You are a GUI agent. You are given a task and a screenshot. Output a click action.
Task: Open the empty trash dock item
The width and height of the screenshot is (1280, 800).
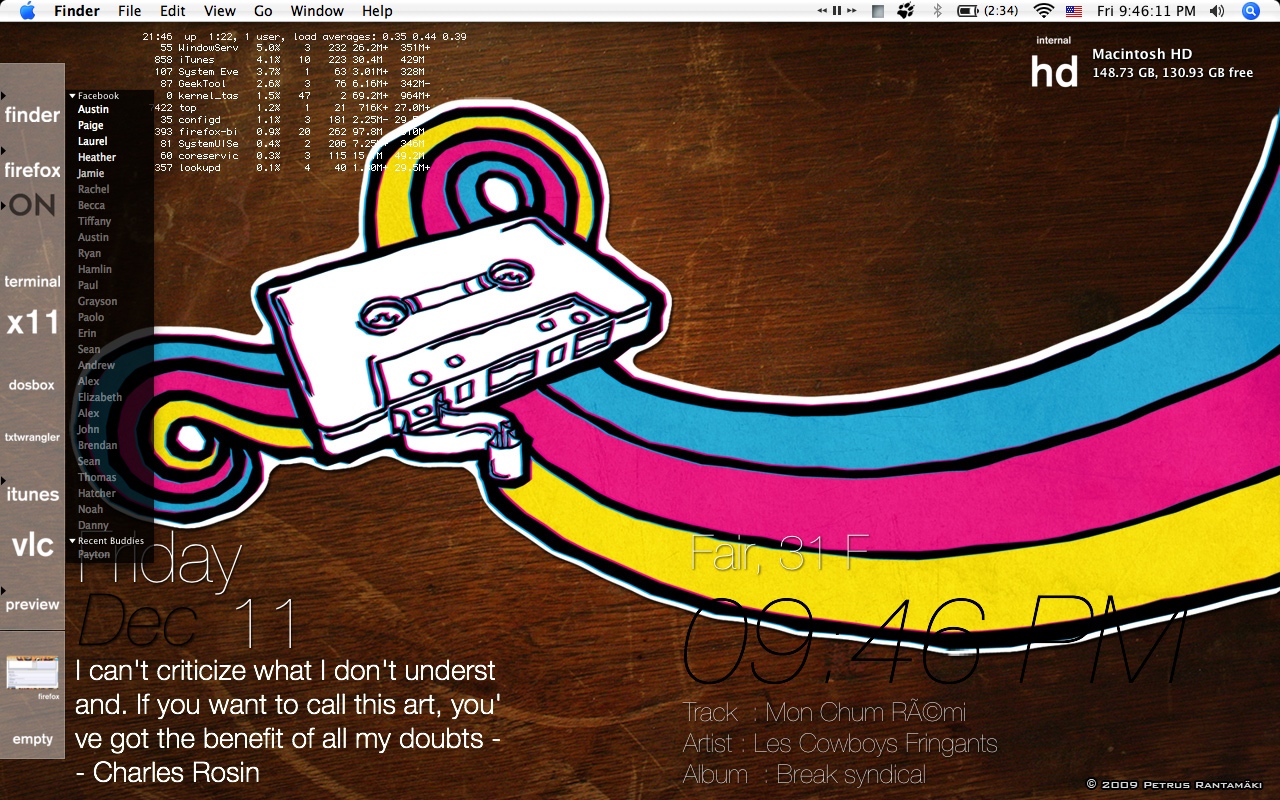click(32, 739)
